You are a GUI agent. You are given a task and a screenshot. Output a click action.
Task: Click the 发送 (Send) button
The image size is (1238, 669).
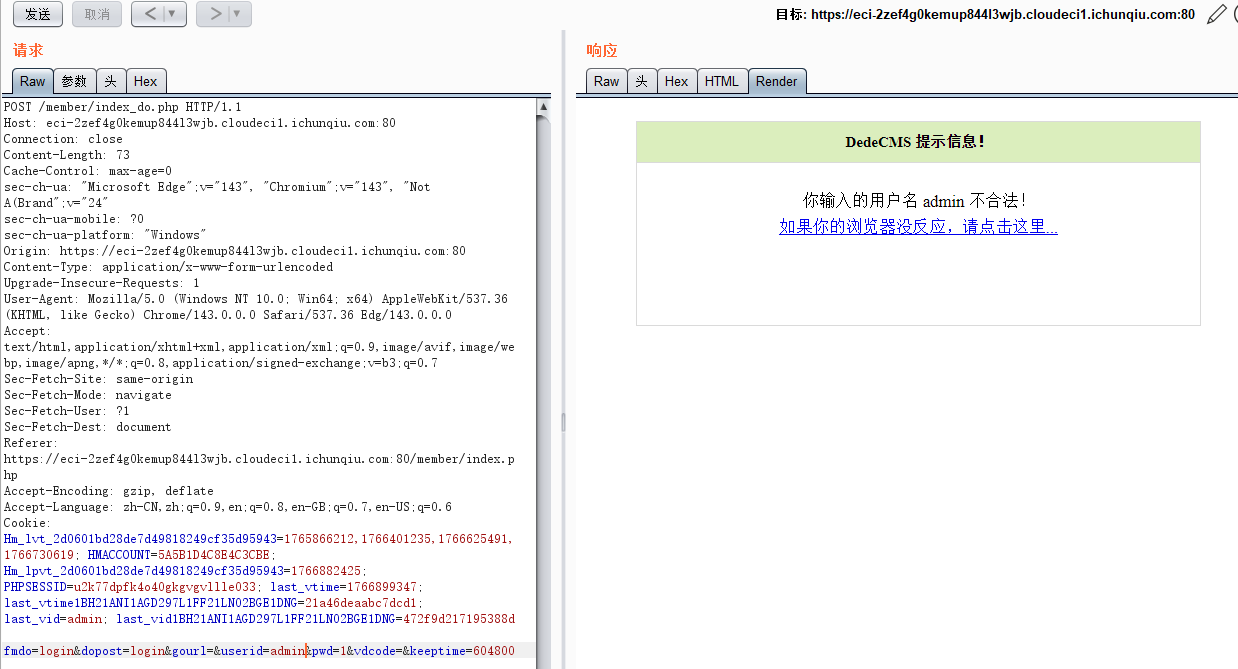coord(38,14)
